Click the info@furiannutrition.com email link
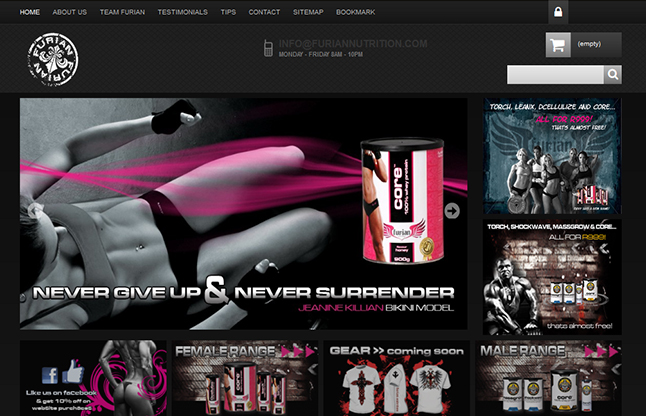Viewport: 646px width, 416px height. [x=353, y=43]
